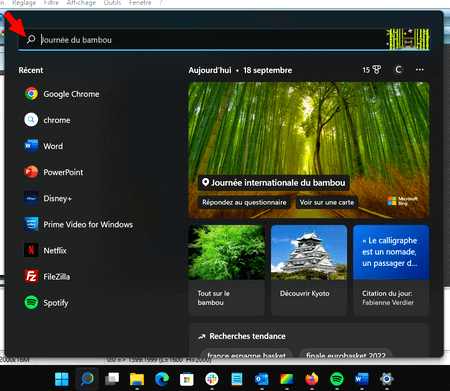The height and width of the screenshot is (391, 450).
Task: Launch Netflix from recent list
Action: click(x=46, y=250)
